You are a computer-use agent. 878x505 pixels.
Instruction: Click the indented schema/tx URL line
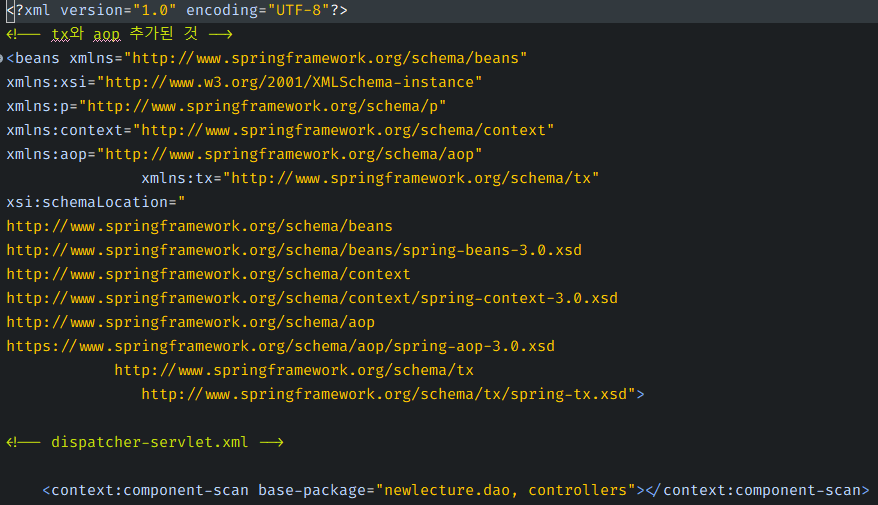(294, 371)
